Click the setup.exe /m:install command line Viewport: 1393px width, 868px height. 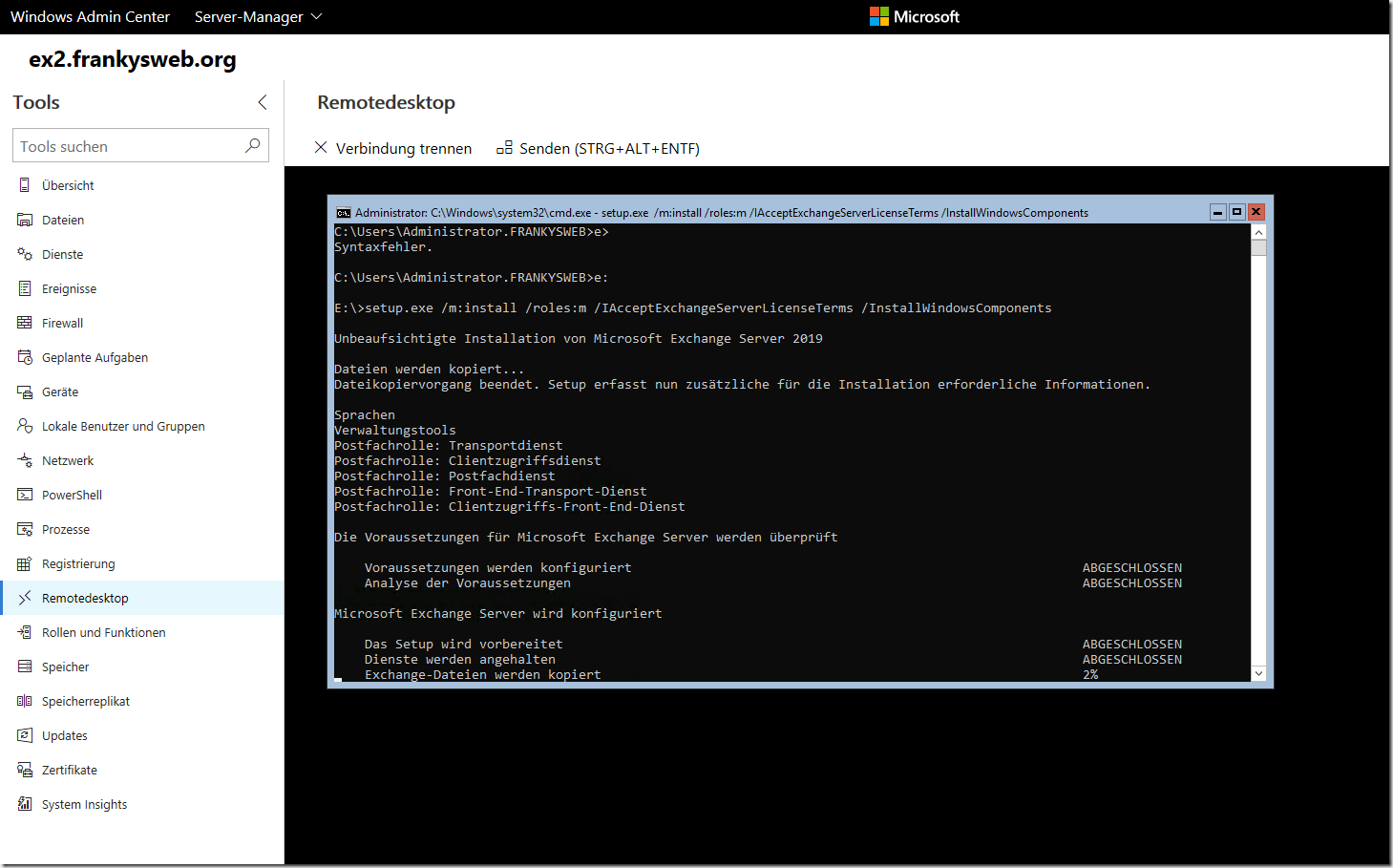pos(692,307)
